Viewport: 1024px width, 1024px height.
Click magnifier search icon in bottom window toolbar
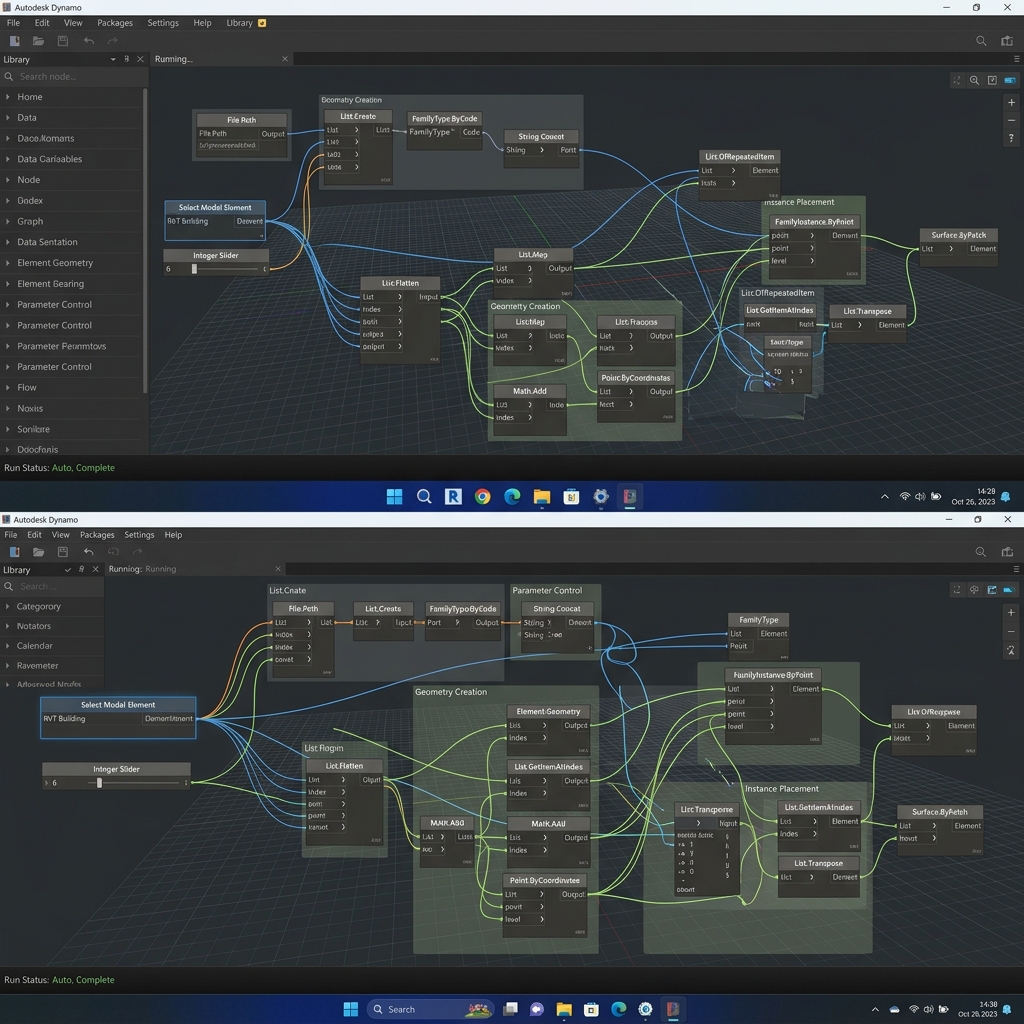[x=980, y=552]
